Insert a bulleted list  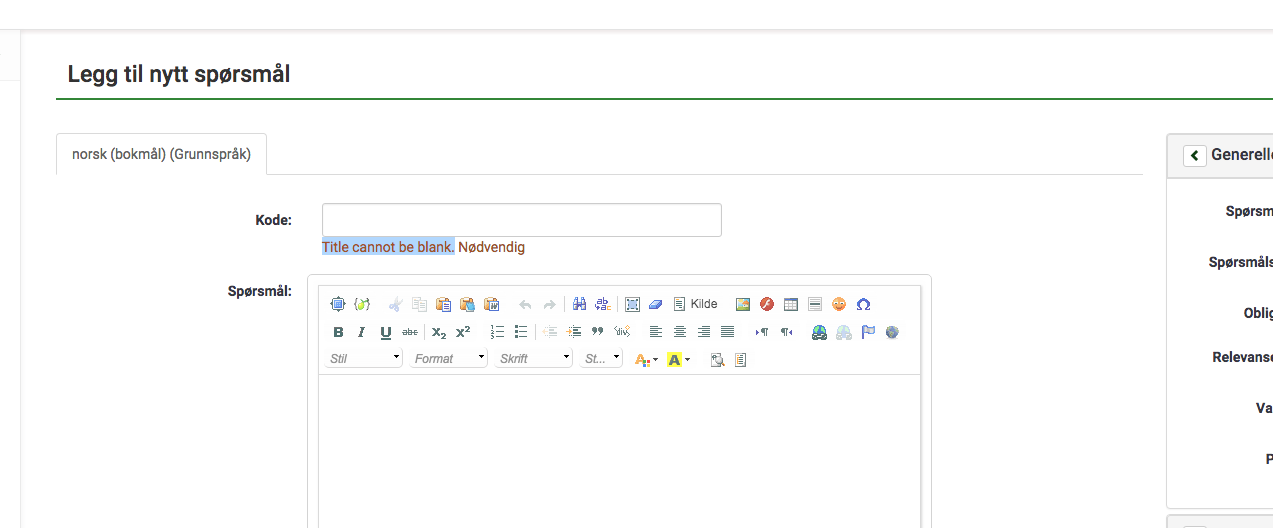521,332
